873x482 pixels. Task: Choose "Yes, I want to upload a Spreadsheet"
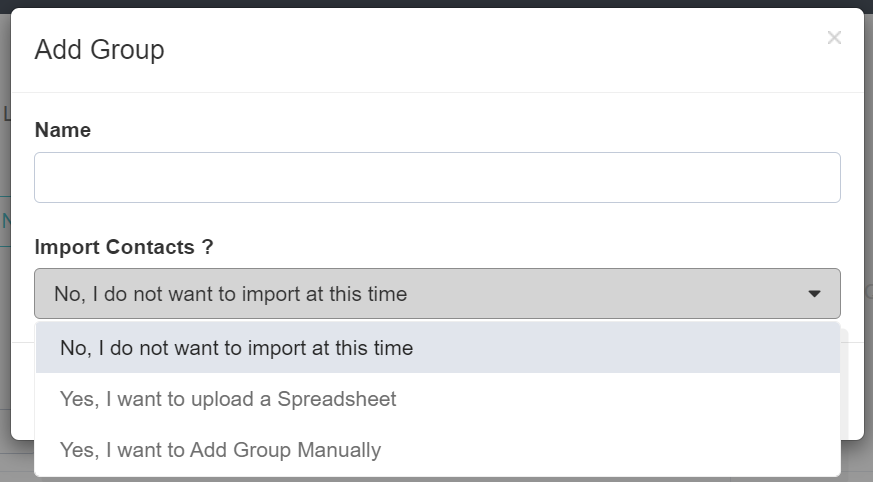pos(228,399)
